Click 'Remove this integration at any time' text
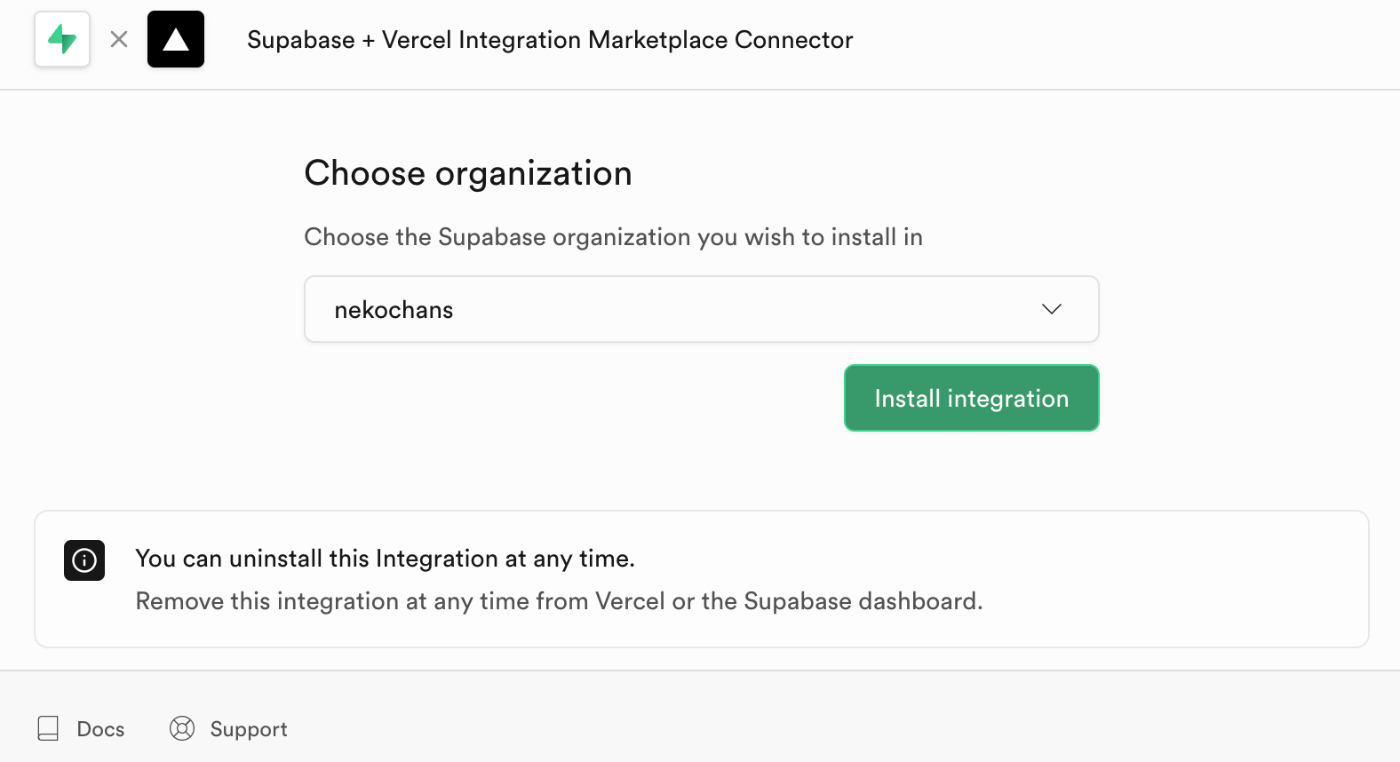 [559, 601]
